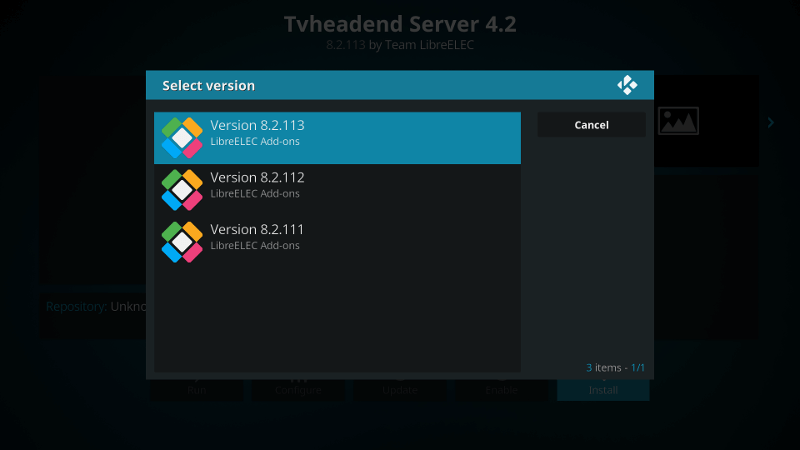Click the dimmed Run button

pos(197,390)
